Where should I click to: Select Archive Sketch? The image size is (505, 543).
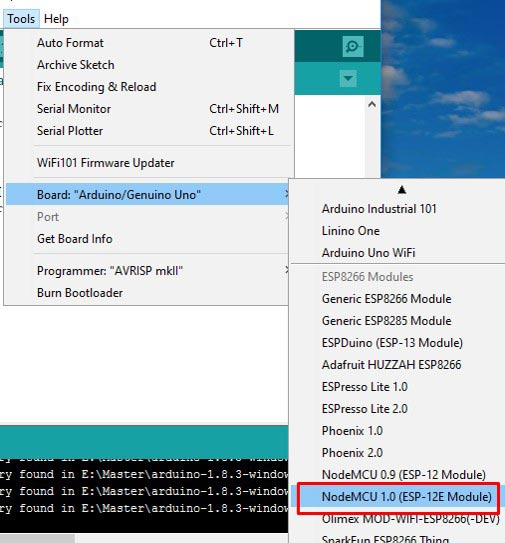149,65
